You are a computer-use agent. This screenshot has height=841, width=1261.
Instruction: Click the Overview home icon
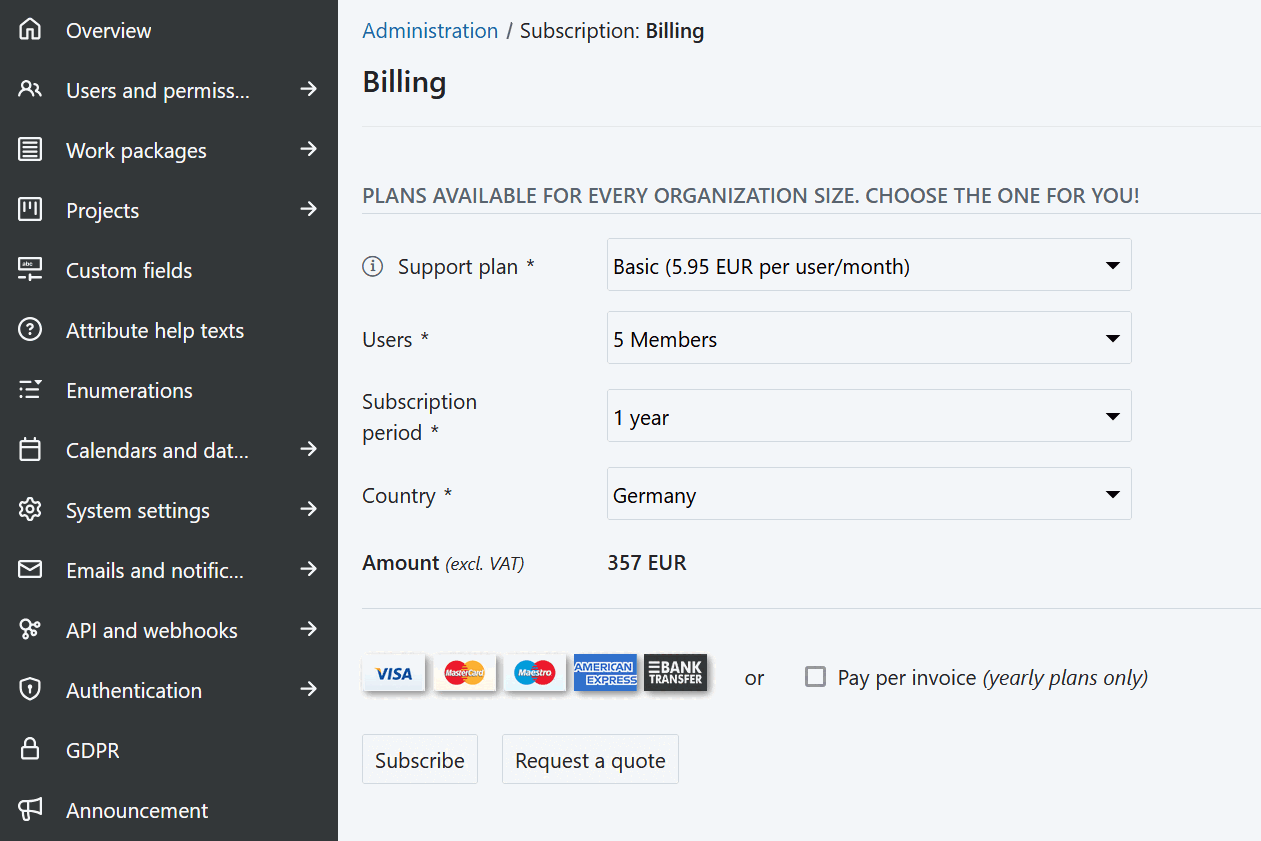(x=30, y=30)
